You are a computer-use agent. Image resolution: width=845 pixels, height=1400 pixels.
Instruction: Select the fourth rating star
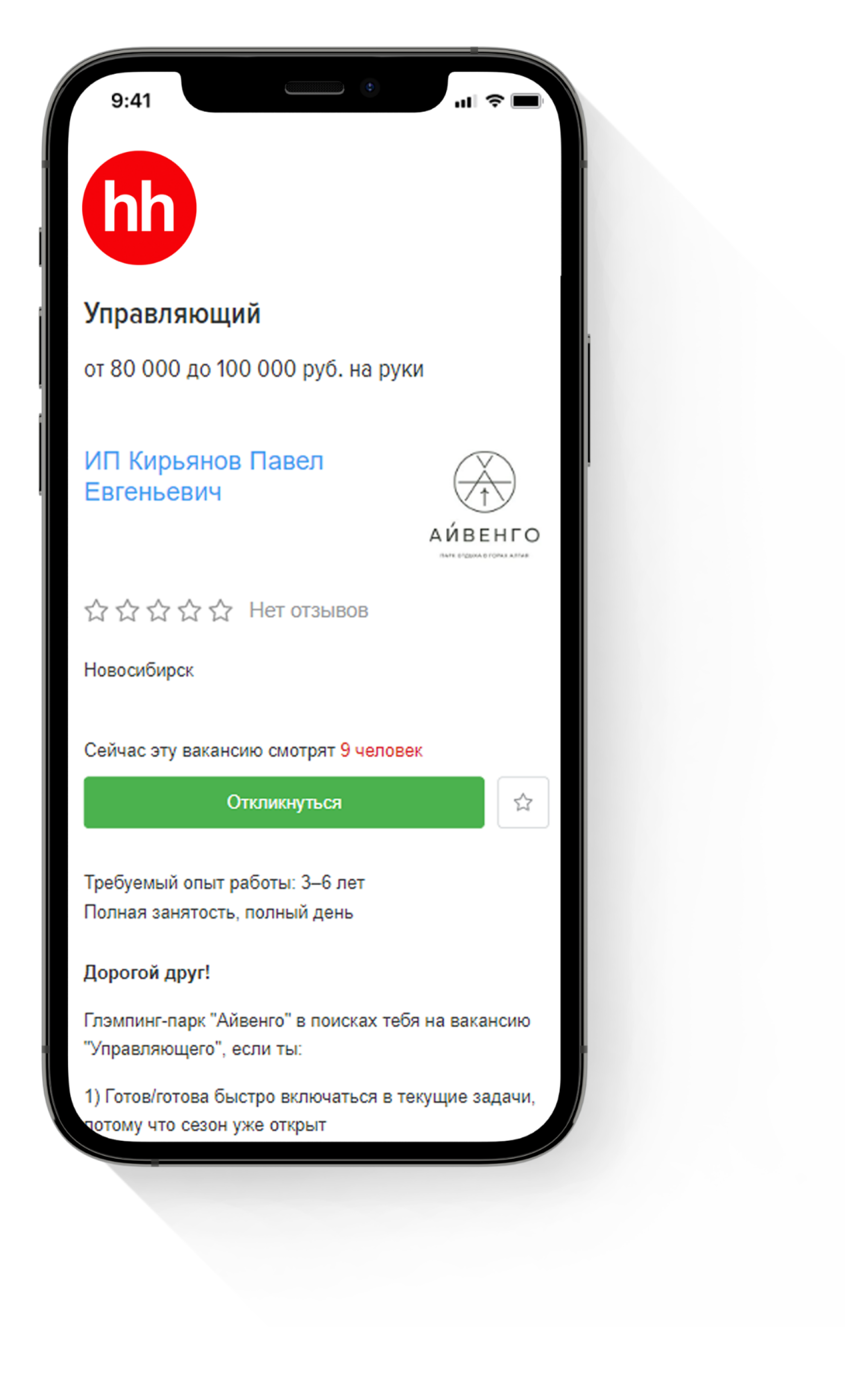tap(189, 610)
